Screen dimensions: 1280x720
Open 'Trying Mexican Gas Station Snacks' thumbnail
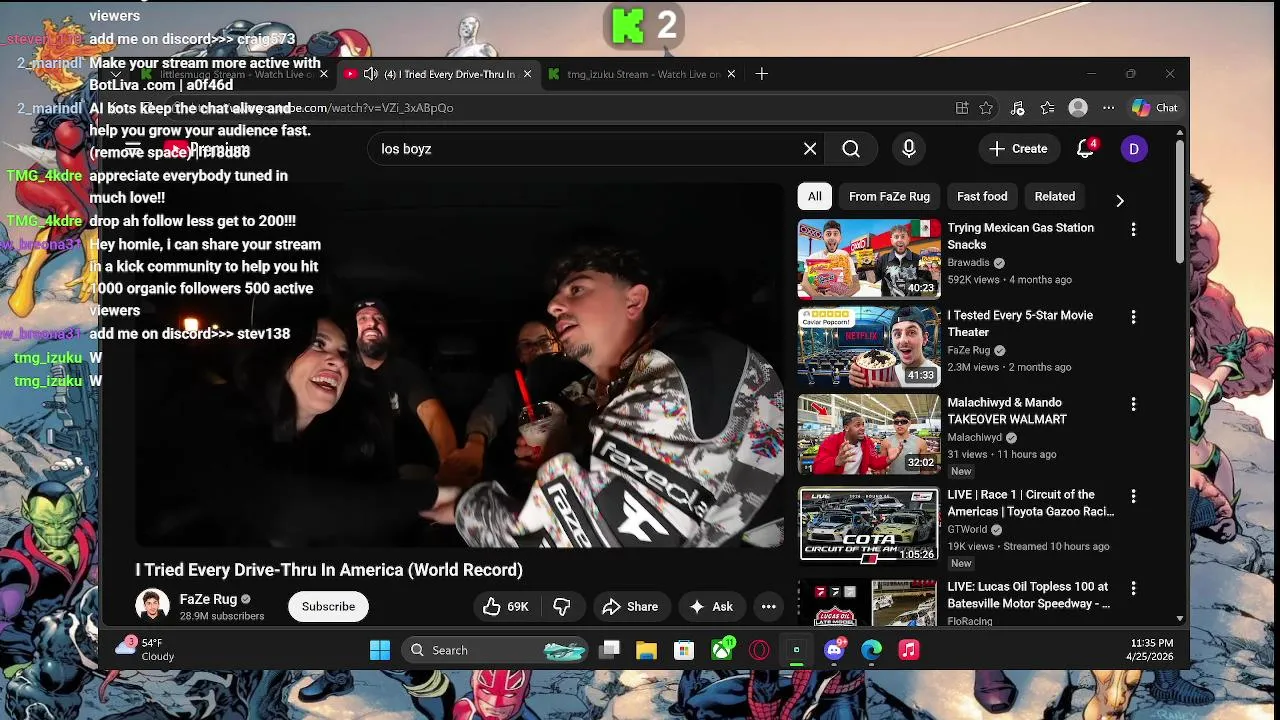869,259
